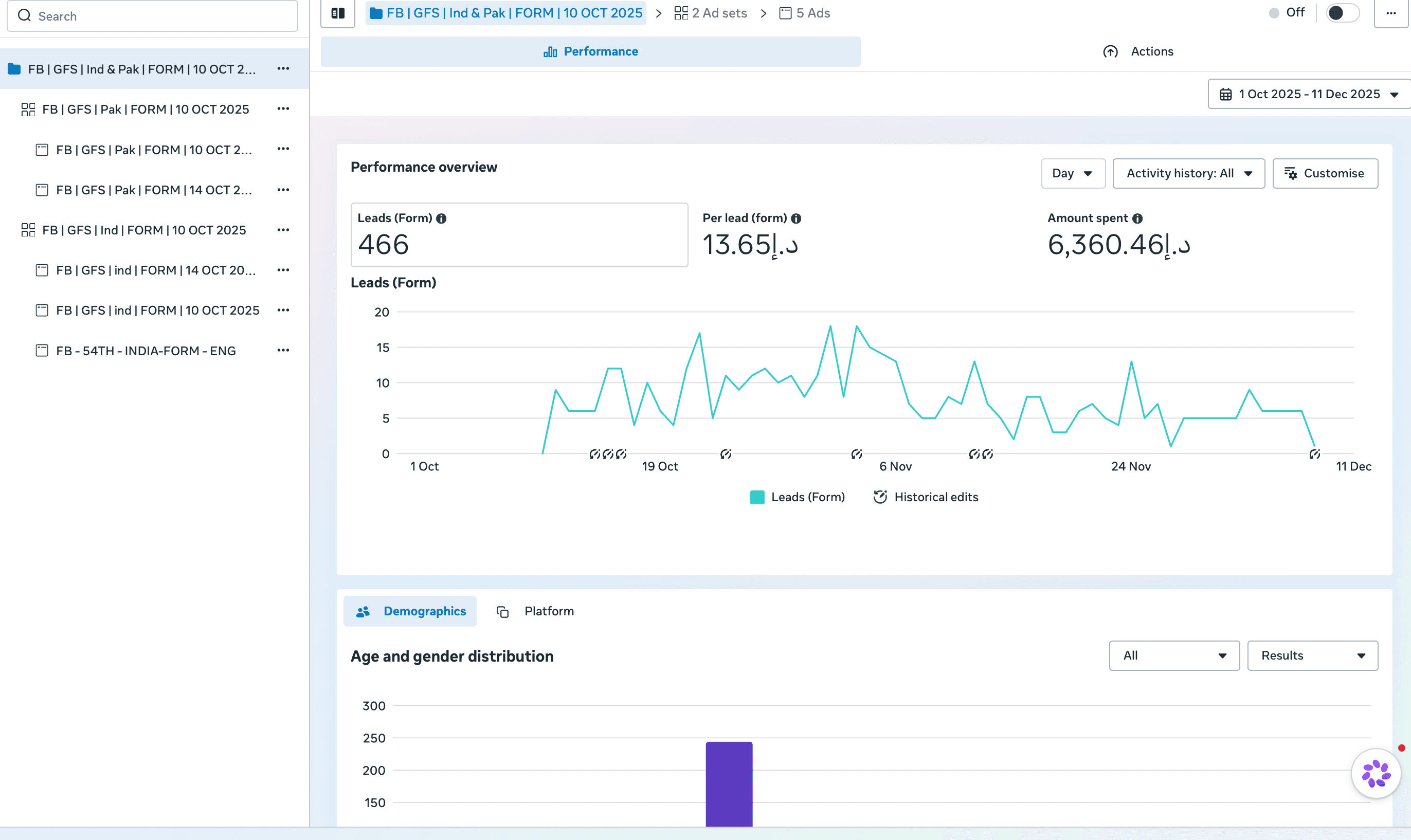Open more options for campaign FB | GFS | Ind & Pak
Viewport: 1411px width, 840px height.
283,68
